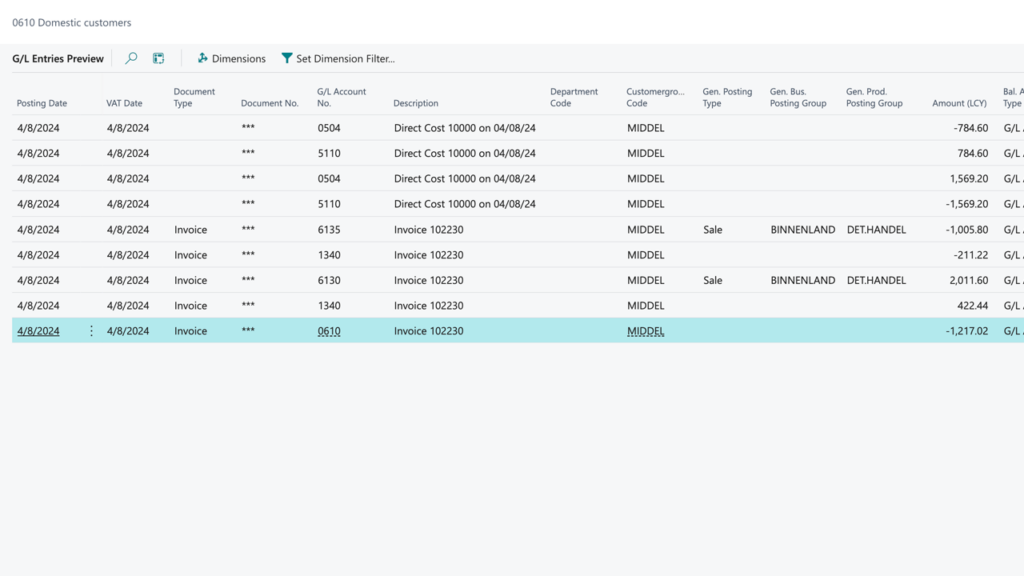Open Dimensions action in the toolbar
Screen dimensions: 1024x576
pos(231,59)
